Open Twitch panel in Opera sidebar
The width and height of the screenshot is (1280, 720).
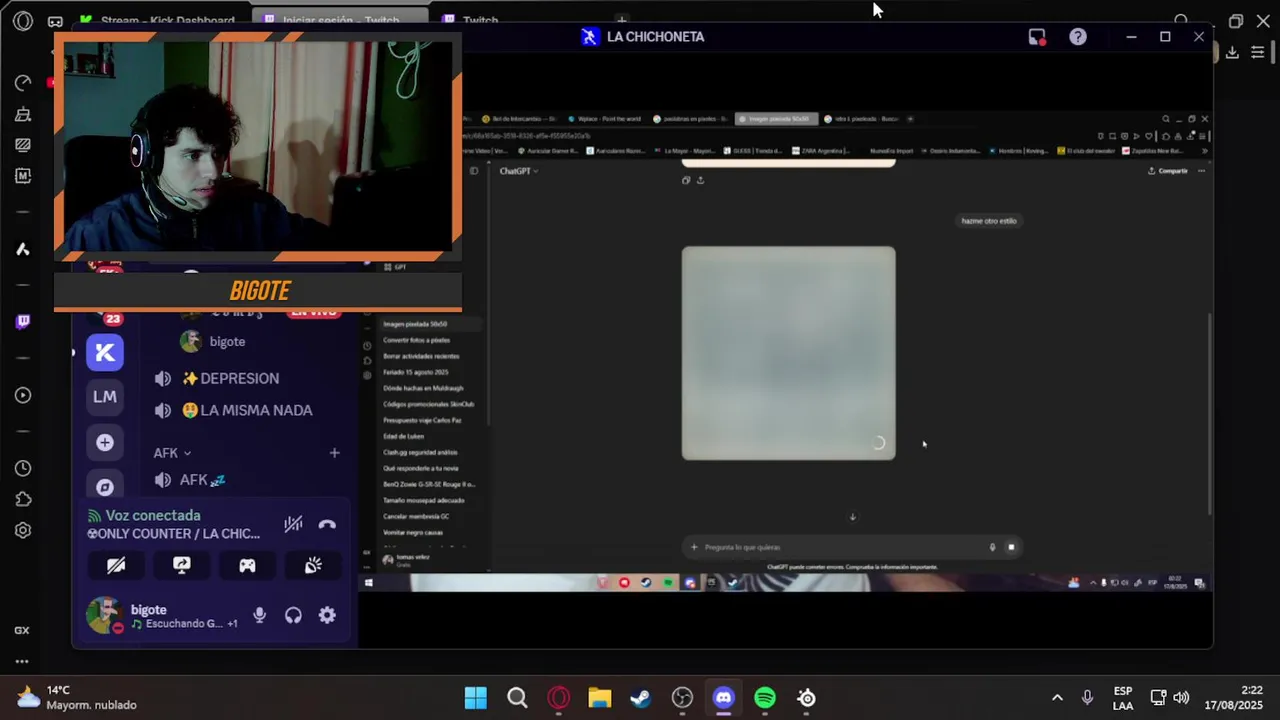click(23, 321)
